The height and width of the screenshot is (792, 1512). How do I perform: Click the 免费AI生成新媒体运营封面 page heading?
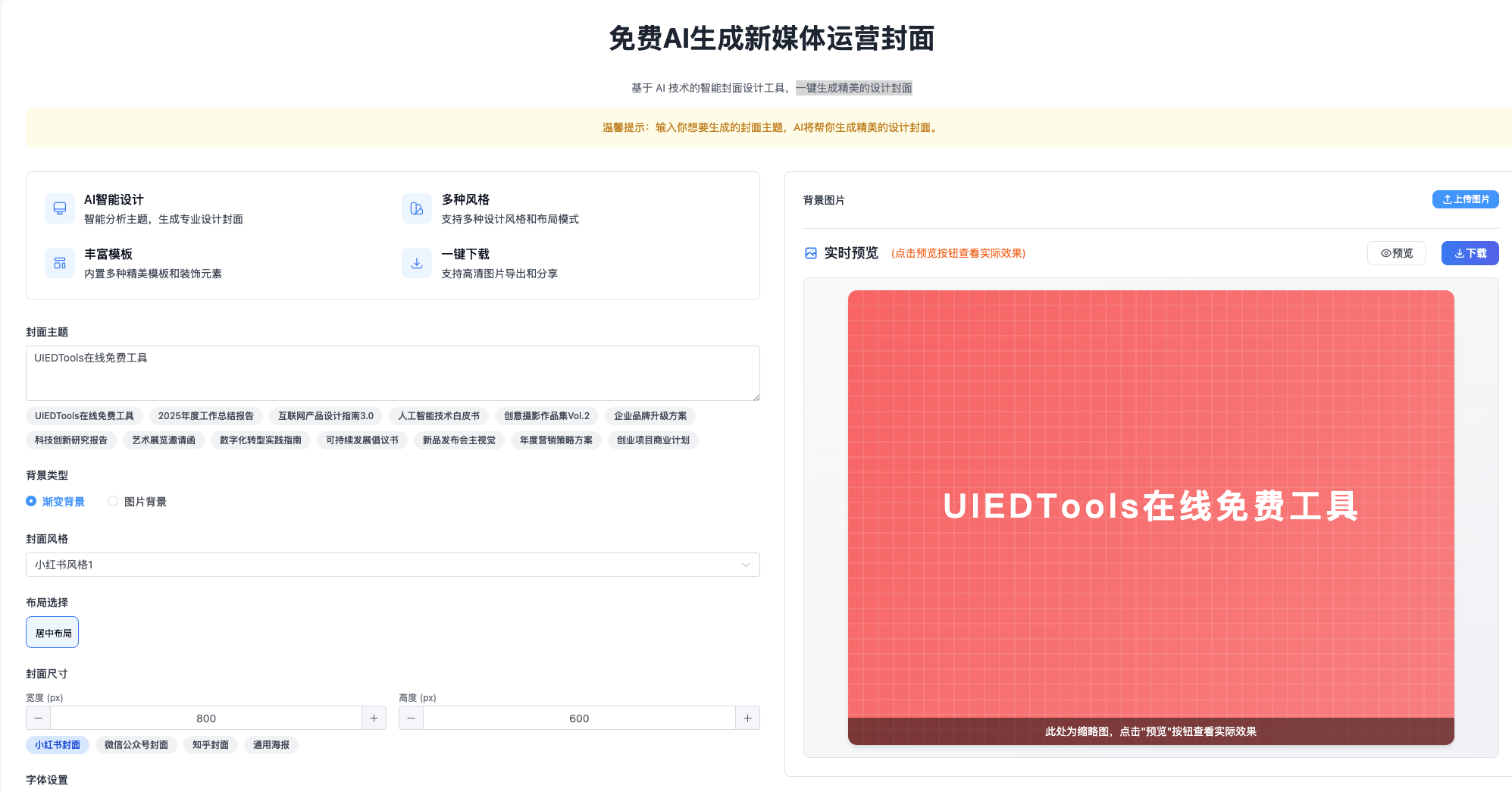772,38
